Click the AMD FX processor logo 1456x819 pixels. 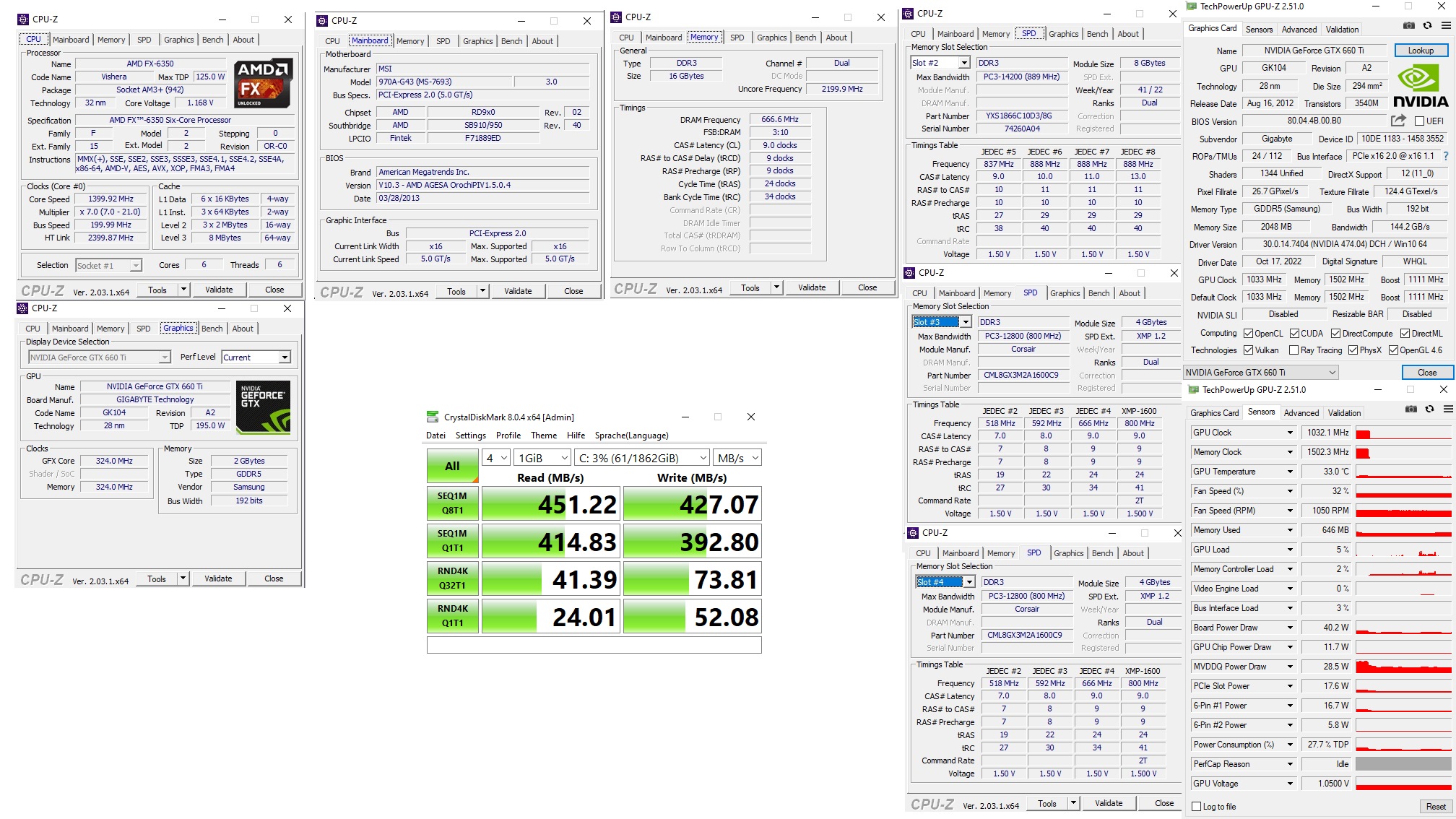coord(264,83)
